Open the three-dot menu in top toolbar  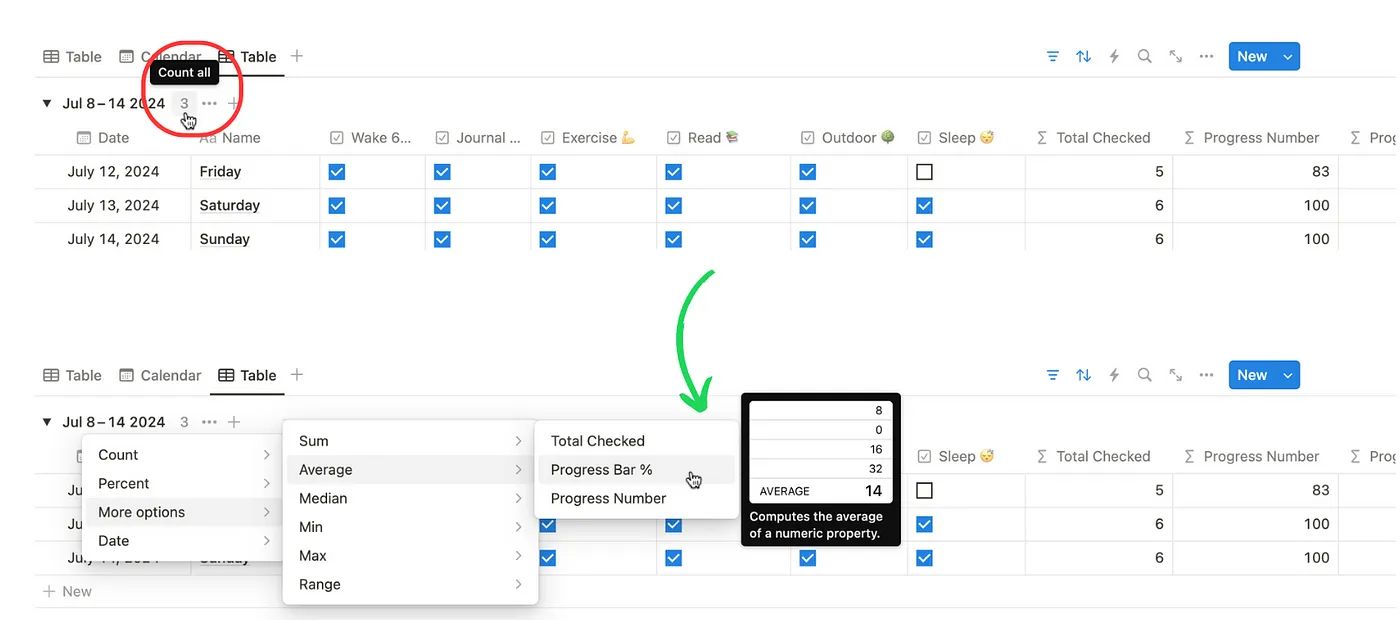(1207, 57)
